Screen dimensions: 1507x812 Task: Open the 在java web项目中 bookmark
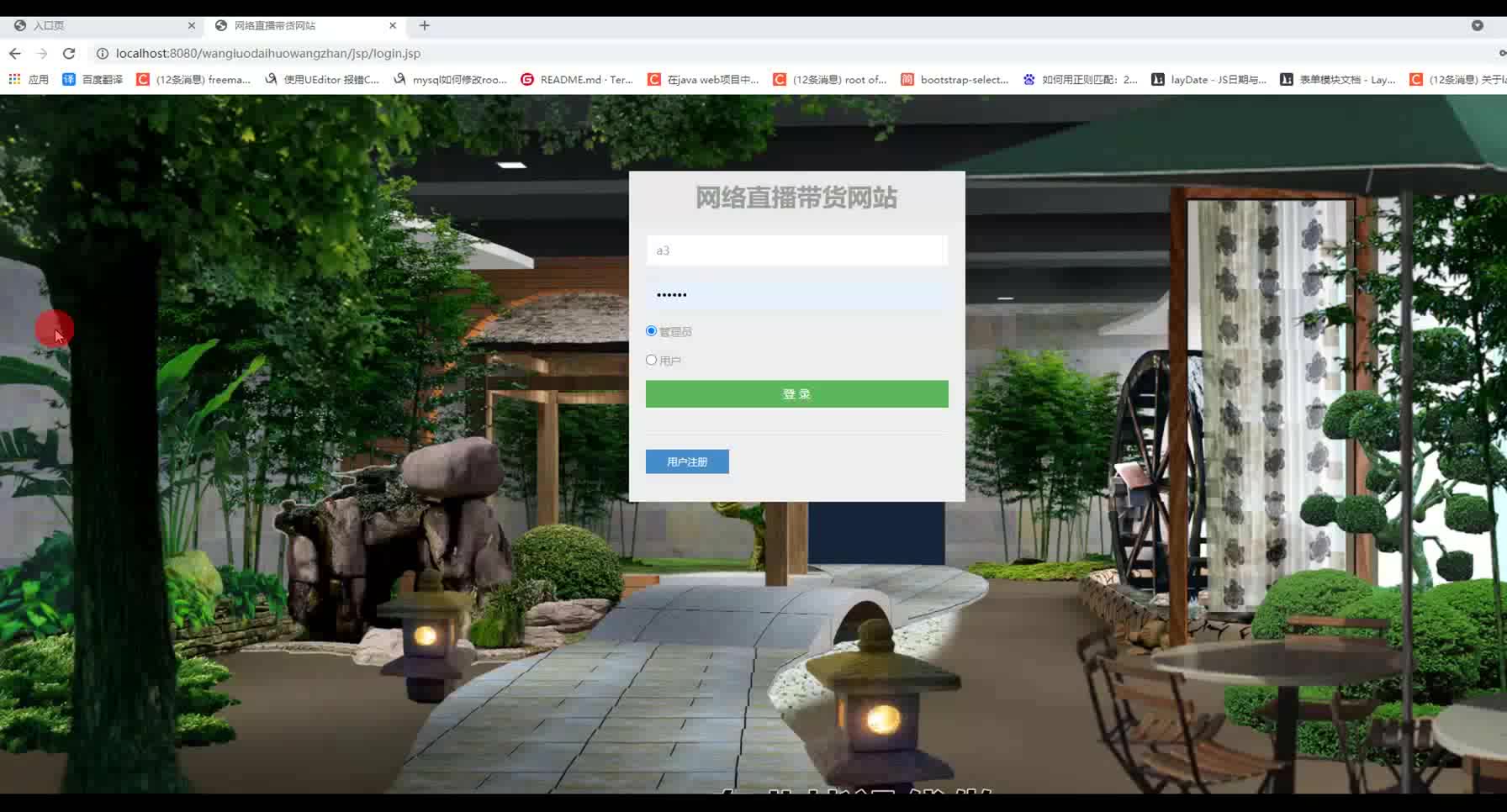(x=703, y=79)
